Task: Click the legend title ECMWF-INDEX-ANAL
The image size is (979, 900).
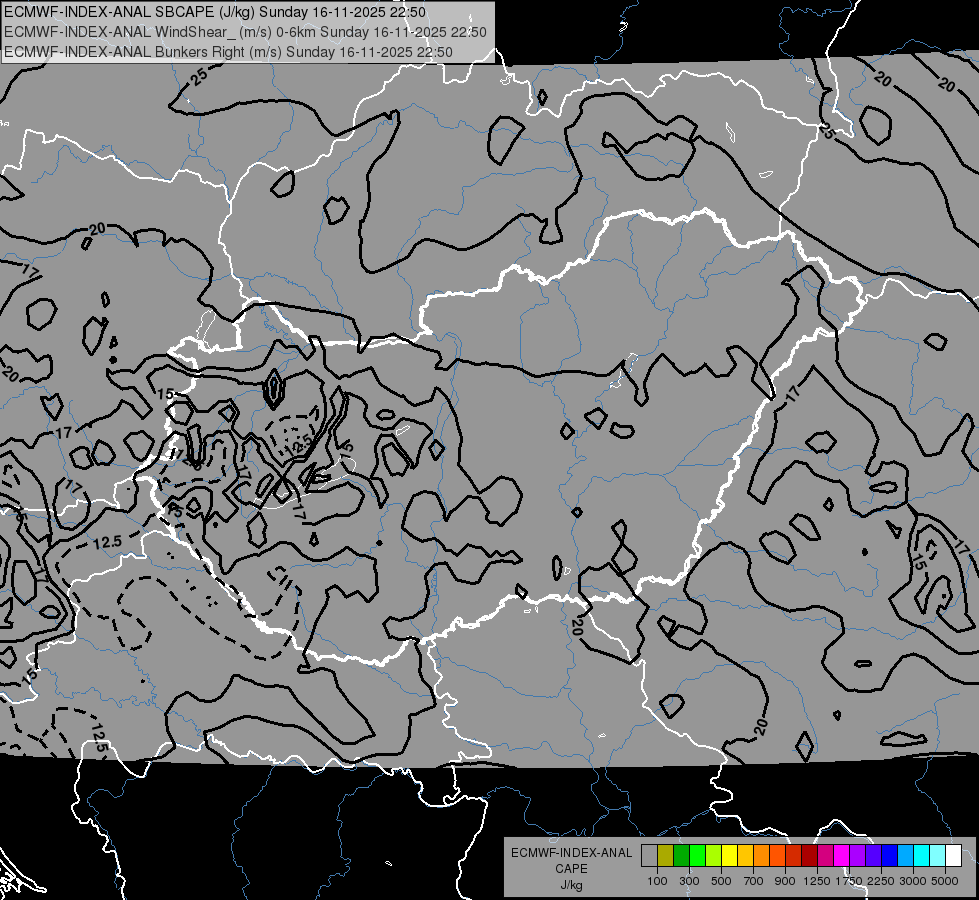Action: tap(572, 853)
